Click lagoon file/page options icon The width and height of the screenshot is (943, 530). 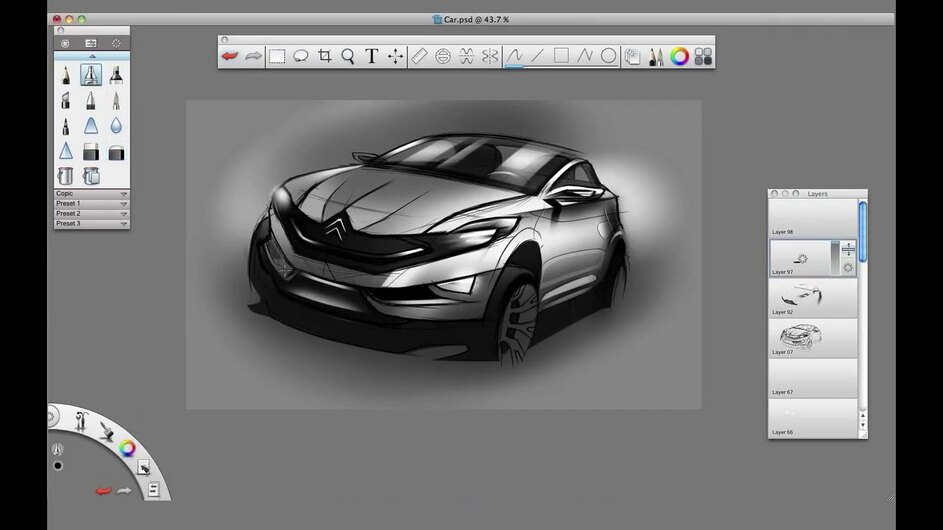[153, 489]
